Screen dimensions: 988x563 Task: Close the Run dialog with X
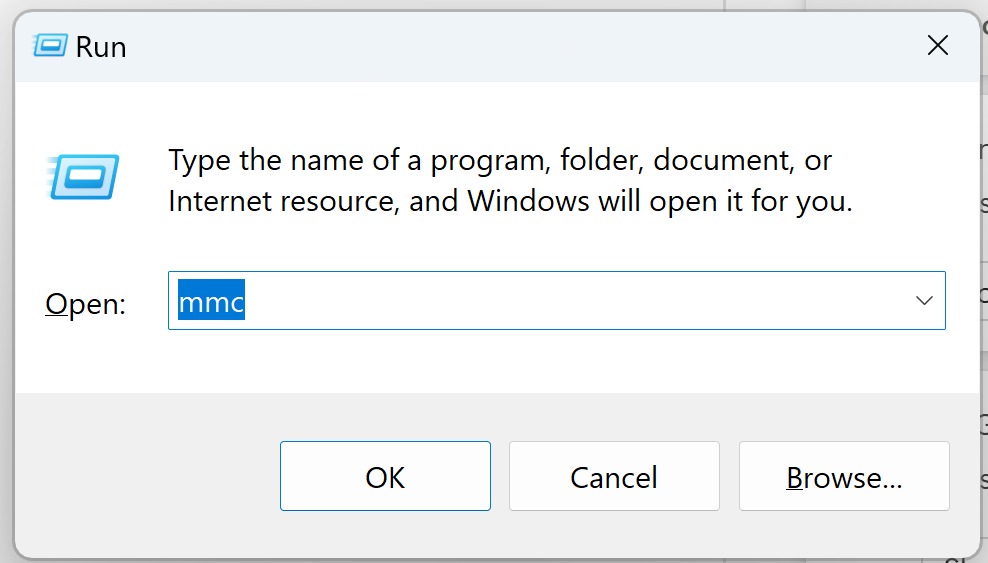(x=938, y=45)
